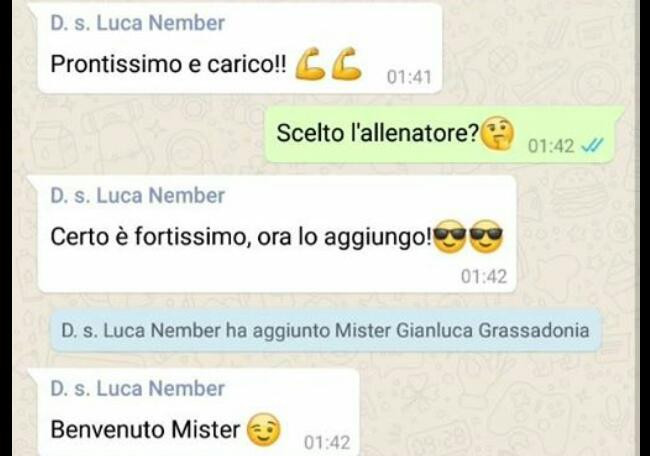This screenshot has width=650, height=456.
Task: Click the 01:42 timestamp under 'Certo è fortissimo'
Action: 484,277
